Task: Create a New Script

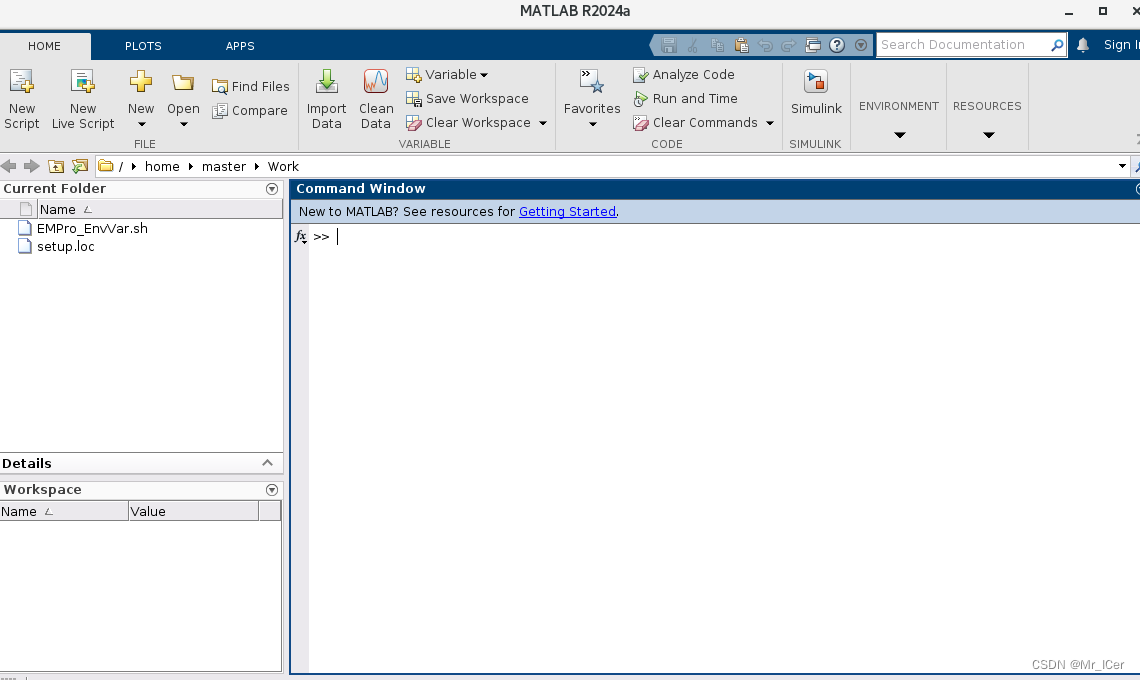Action: click(22, 100)
